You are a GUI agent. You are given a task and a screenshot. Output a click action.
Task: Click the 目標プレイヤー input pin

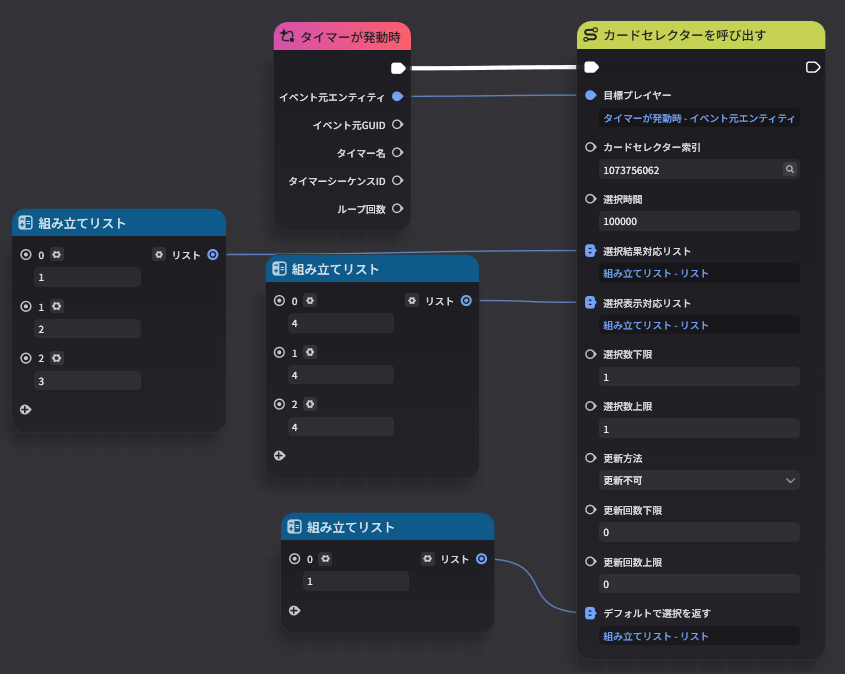tap(591, 95)
